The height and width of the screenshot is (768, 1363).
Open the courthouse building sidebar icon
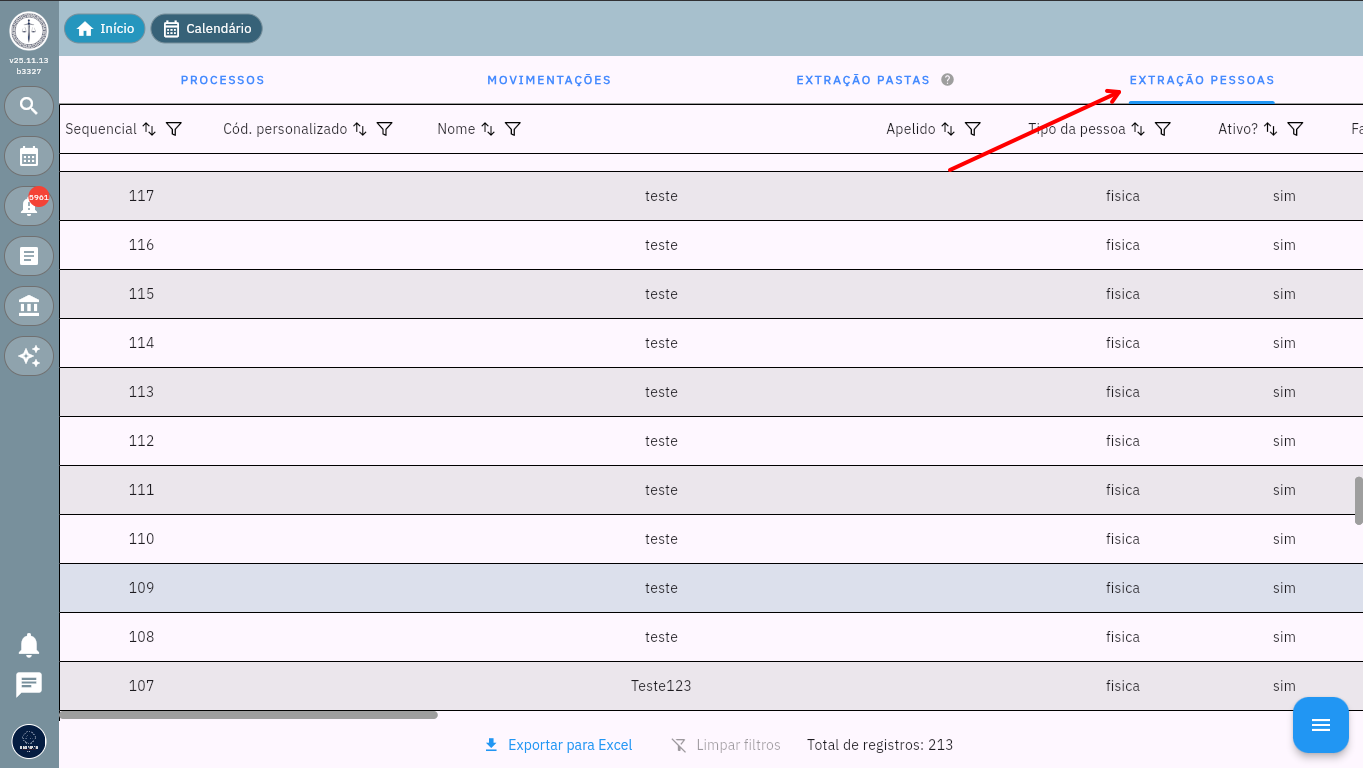pos(29,306)
